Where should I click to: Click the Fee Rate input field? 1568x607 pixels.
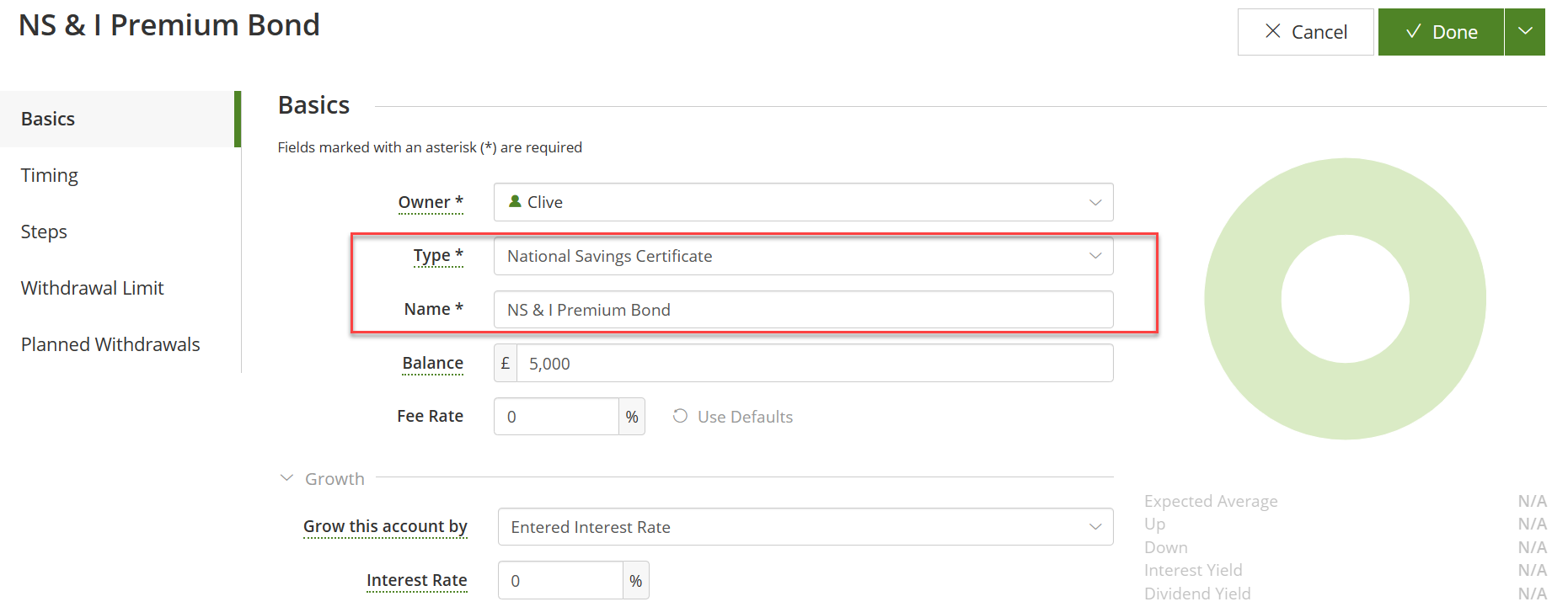point(556,417)
